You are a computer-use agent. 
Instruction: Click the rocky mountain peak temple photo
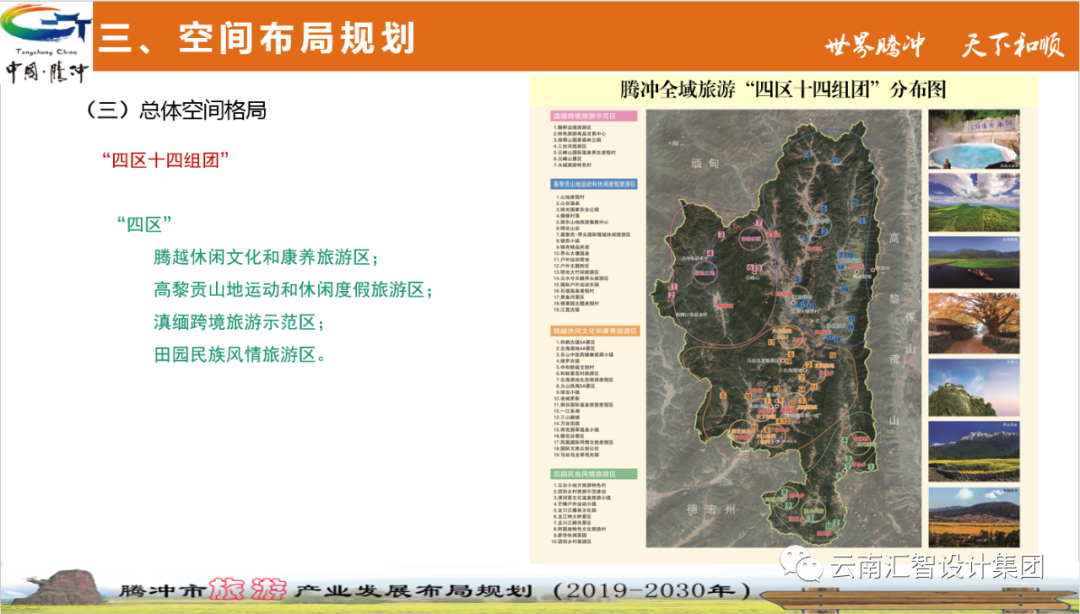click(974, 387)
